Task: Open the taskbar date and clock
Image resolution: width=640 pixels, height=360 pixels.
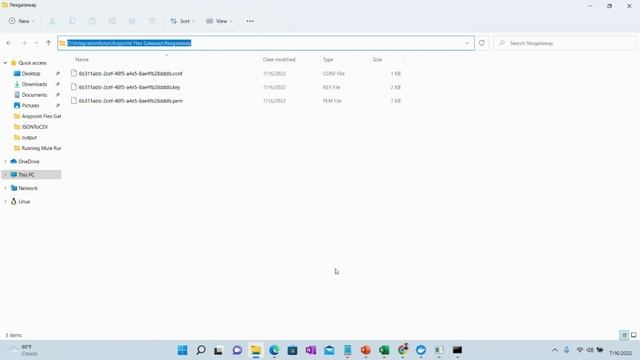Action: (x=620, y=352)
